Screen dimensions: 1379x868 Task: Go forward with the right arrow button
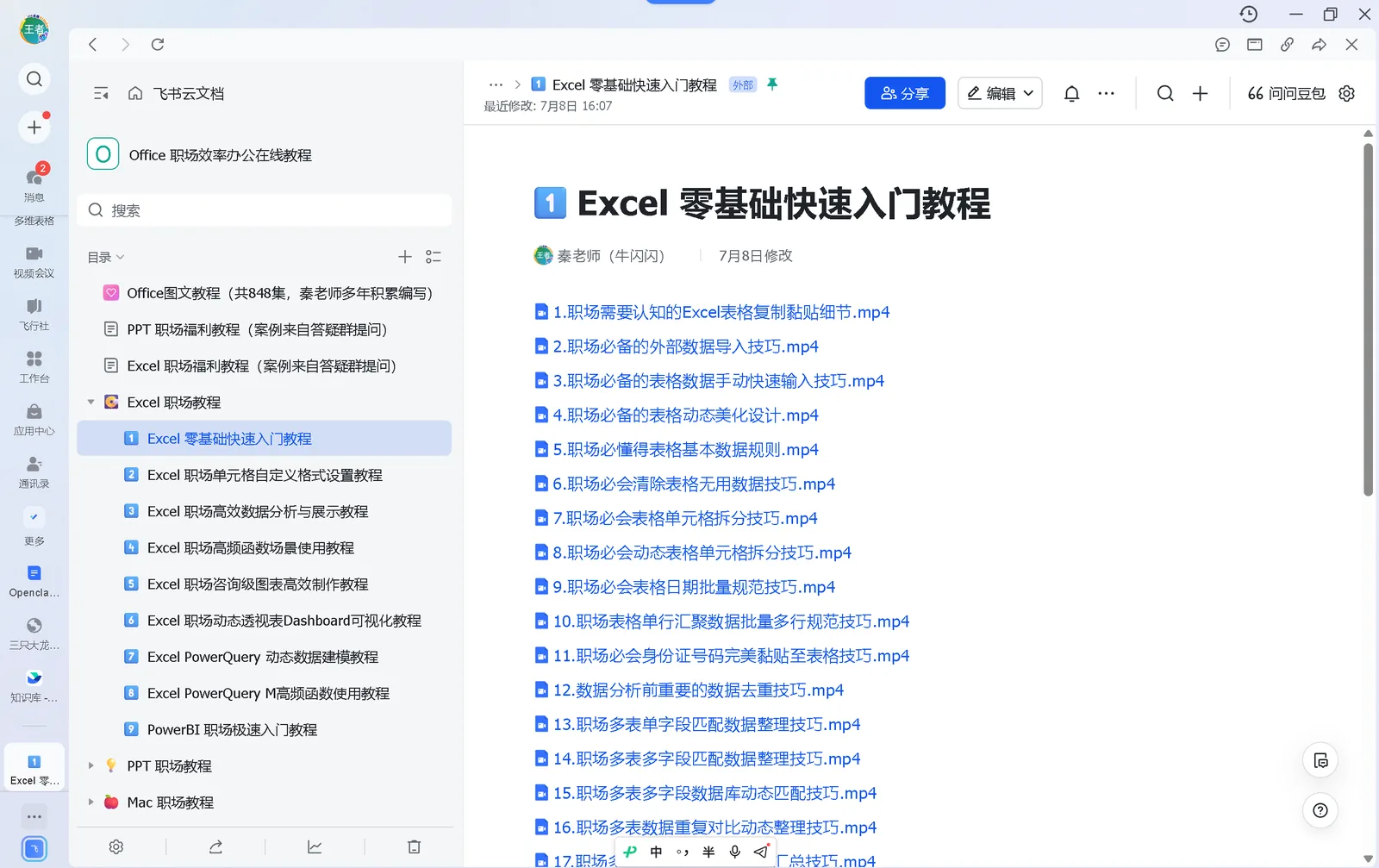point(126,45)
